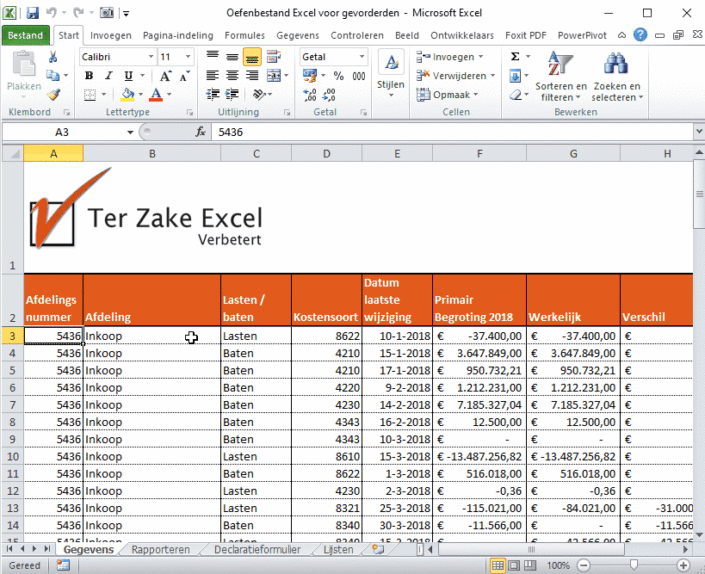The width and height of the screenshot is (705, 574).
Task: Click the Cut scissors icon
Action: click(53, 57)
